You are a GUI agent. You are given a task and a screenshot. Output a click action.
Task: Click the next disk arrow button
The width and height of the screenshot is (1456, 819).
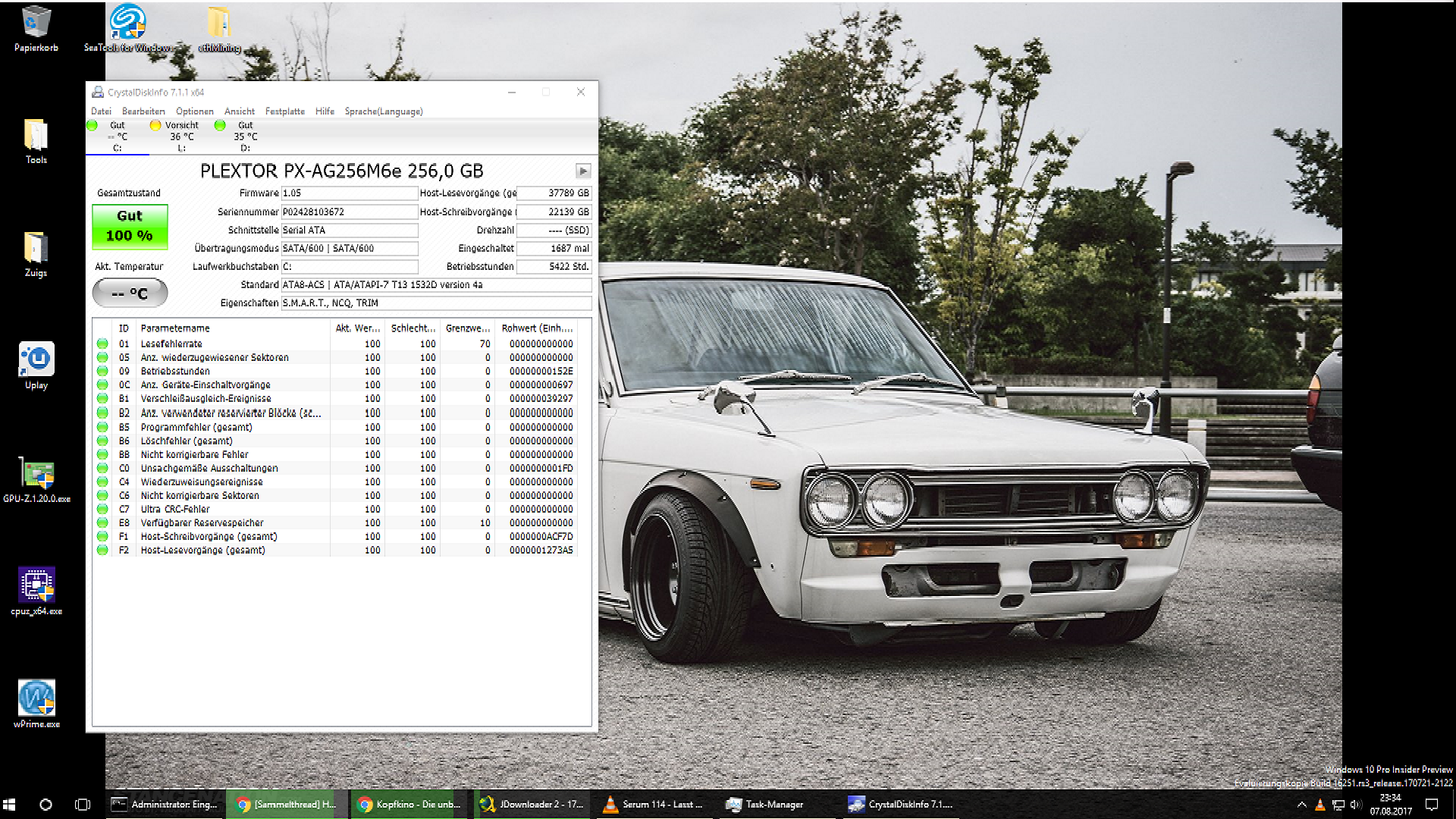coord(582,171)
